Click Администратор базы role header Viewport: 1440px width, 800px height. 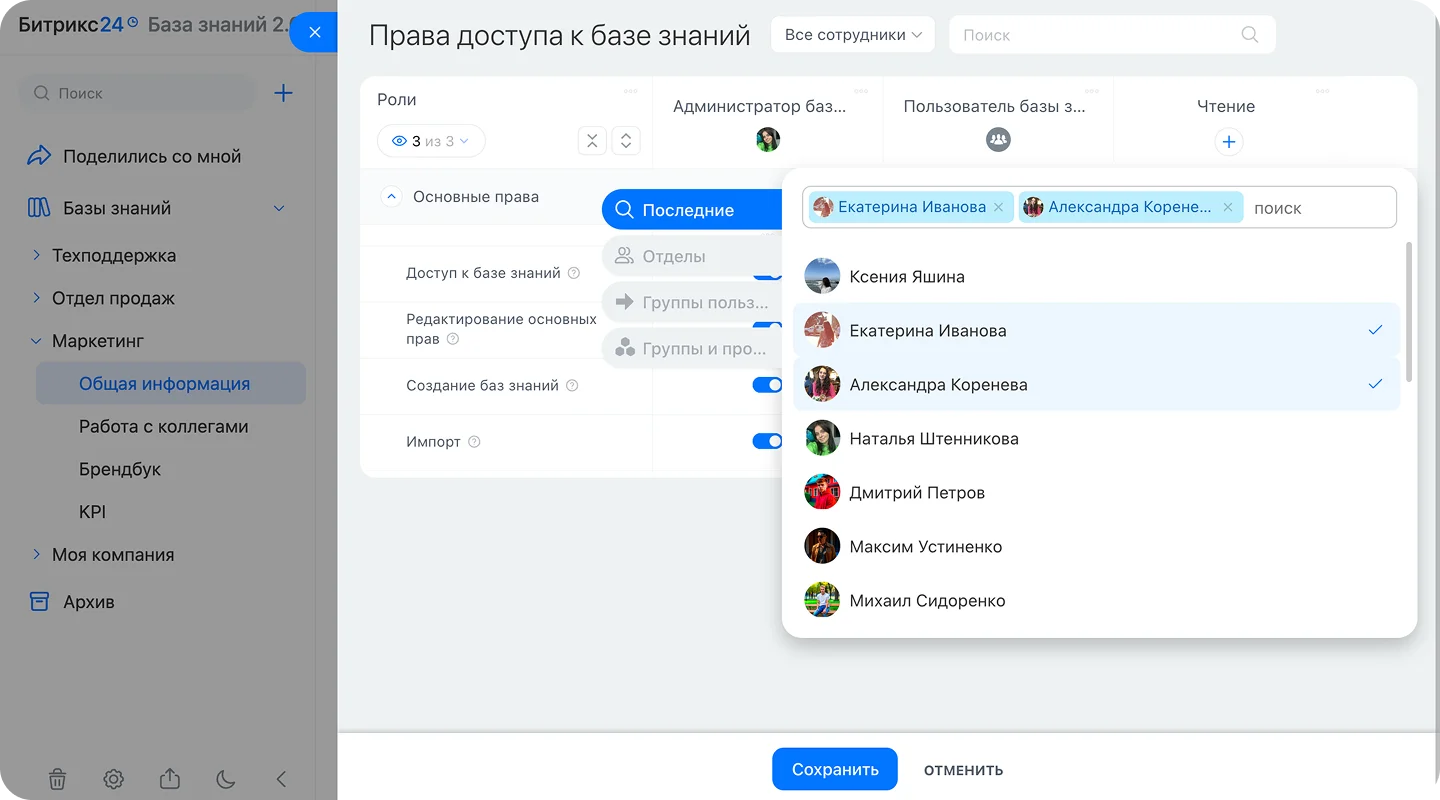760,106
